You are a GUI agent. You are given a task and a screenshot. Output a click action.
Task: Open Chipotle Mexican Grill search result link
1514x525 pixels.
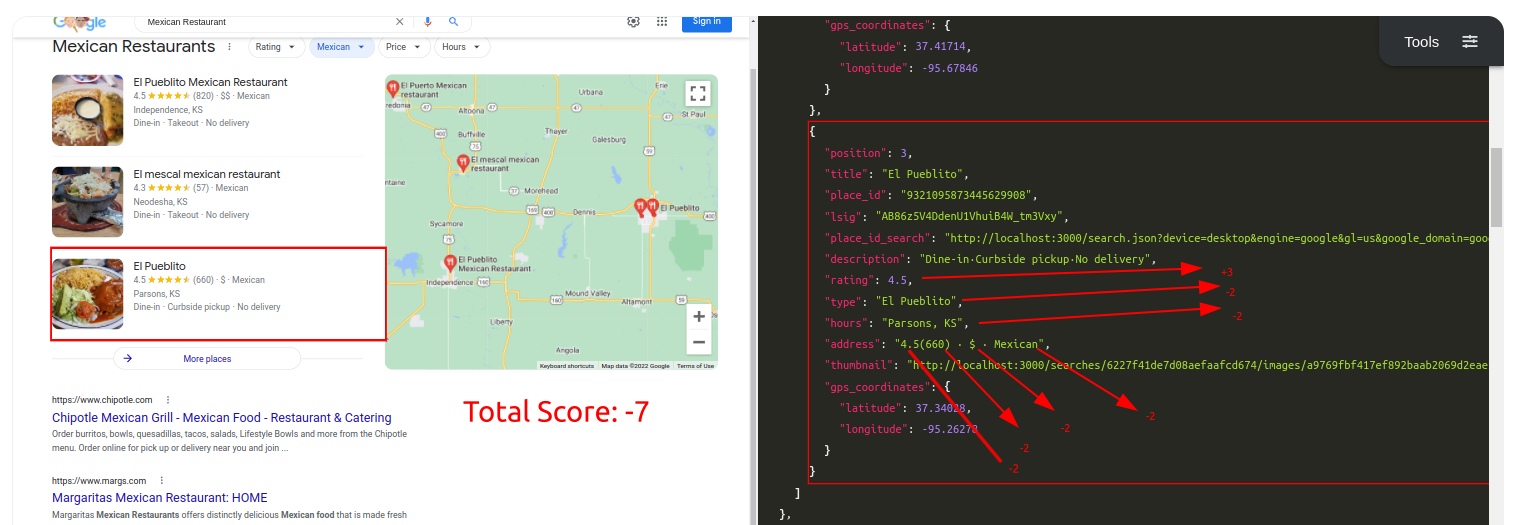pos(221,418)
